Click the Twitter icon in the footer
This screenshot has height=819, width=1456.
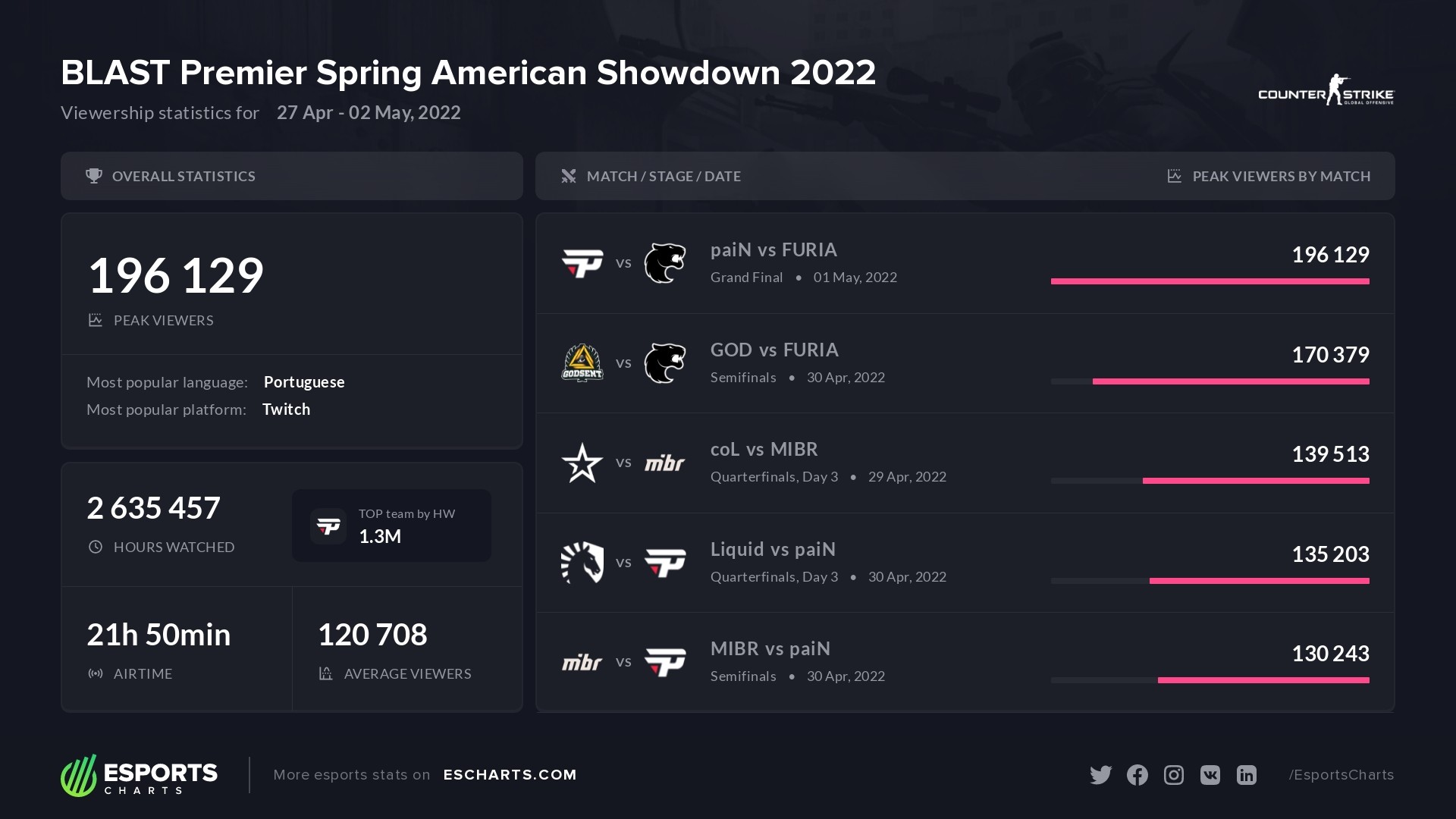click(1100, 774)
